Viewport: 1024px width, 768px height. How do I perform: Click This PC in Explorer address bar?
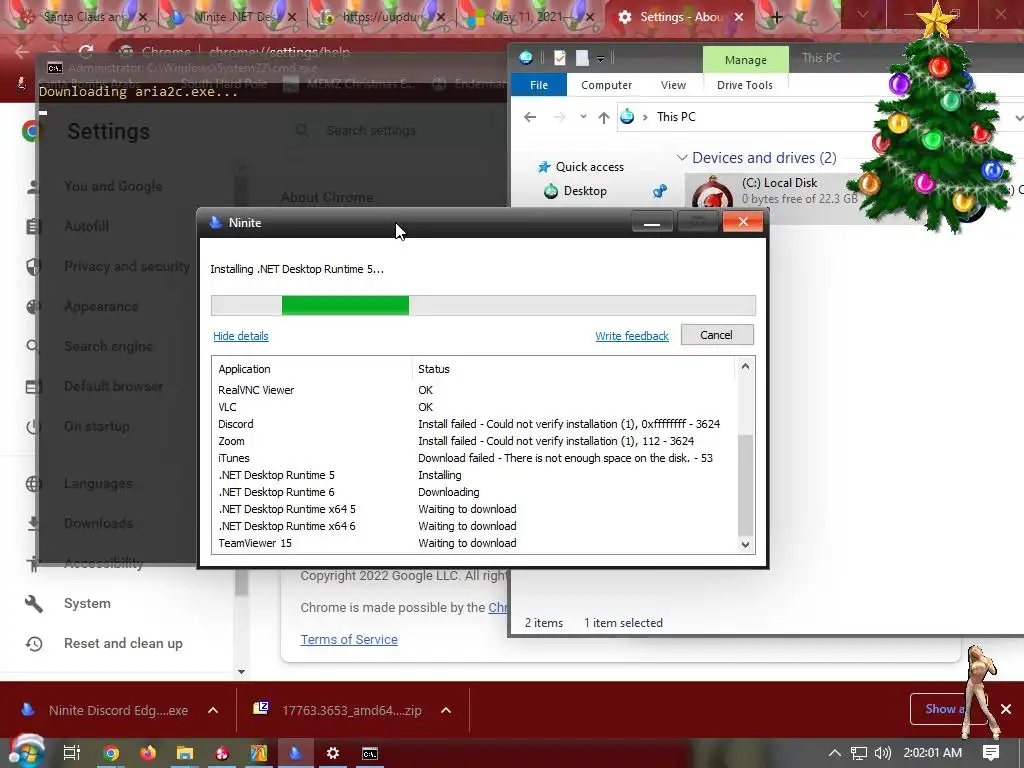point(676,117)
